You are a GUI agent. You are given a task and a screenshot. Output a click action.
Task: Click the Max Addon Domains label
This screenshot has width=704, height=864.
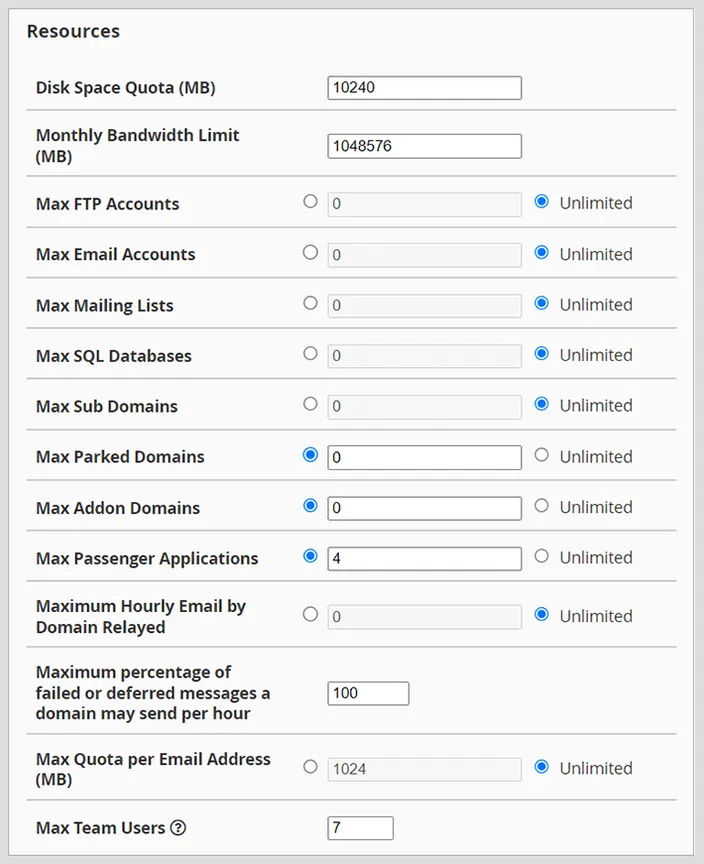118,508
